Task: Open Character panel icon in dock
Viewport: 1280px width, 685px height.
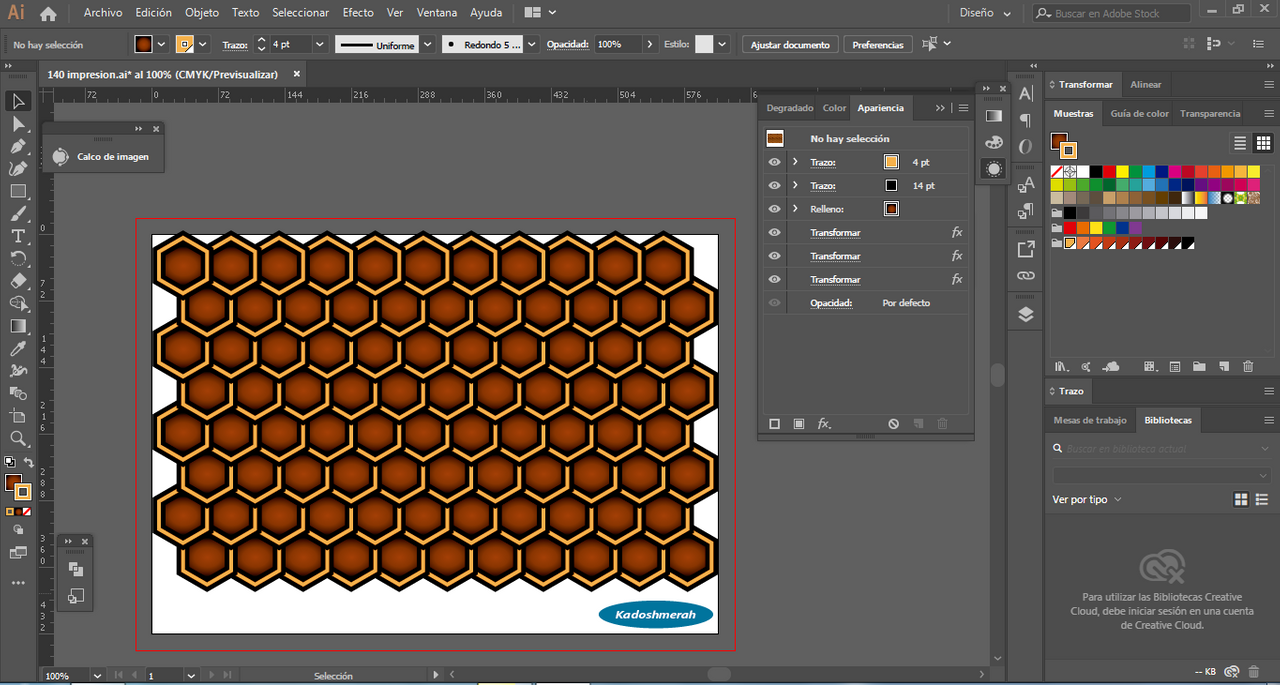Action: point(1025,93)
